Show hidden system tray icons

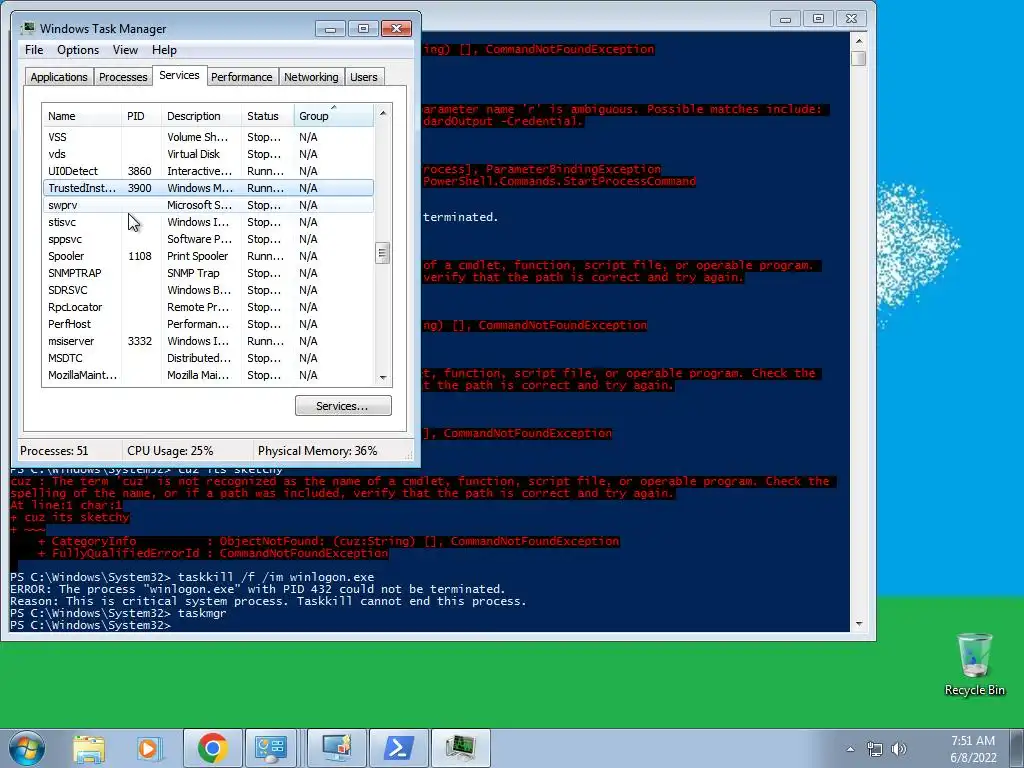point(850,749)
